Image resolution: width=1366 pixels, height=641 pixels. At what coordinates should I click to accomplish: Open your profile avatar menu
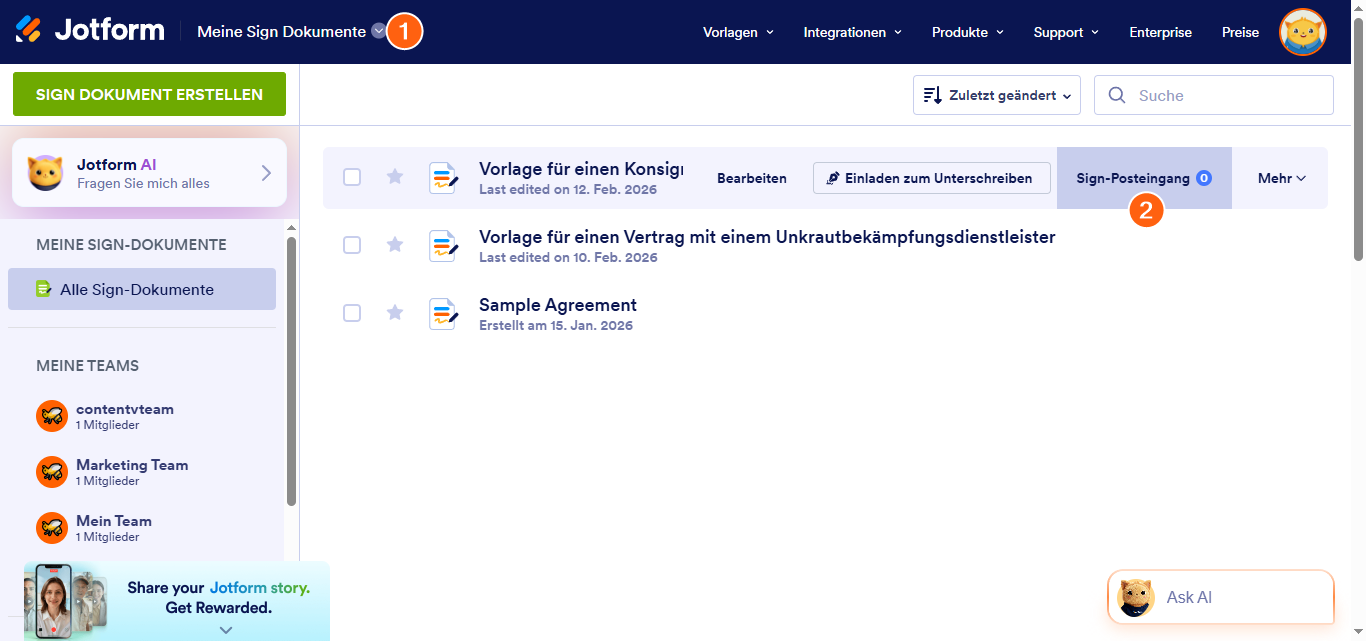coord(1302,31)
